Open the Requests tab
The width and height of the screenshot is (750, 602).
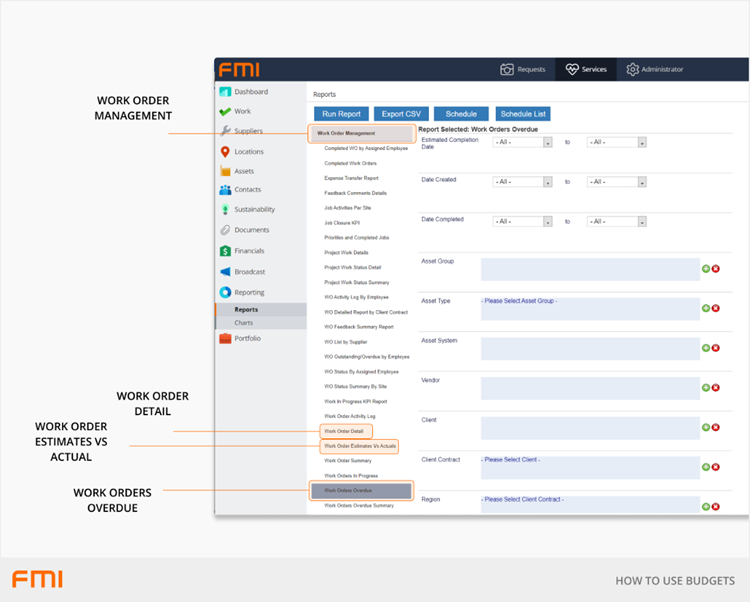(523, 69)
